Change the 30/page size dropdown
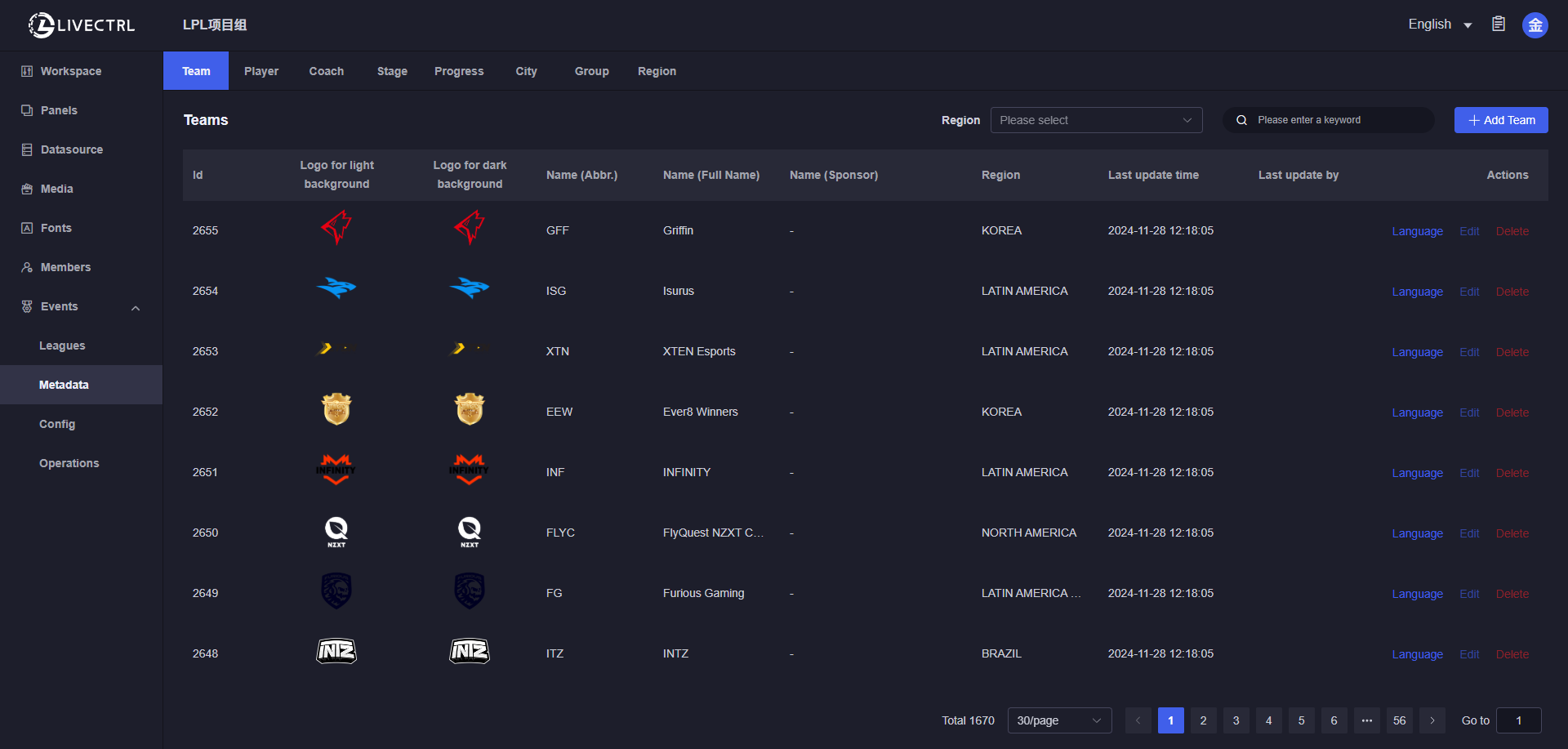 pos(1058,720)
